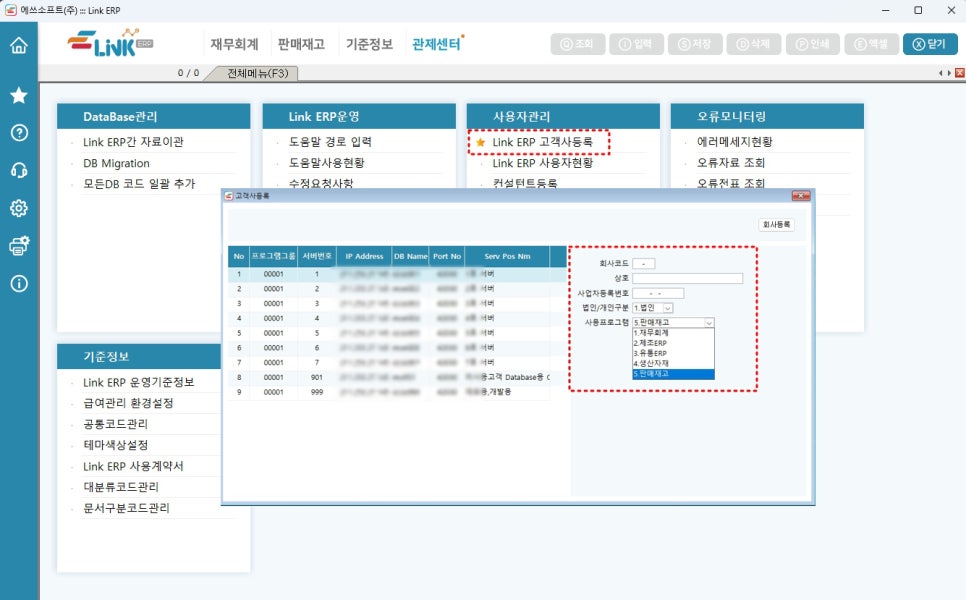Image resolution: width=966 pixels, height=600 pixels.
Task: Click the Serv Pos Nm column header
Action: [x=507, y=256]
